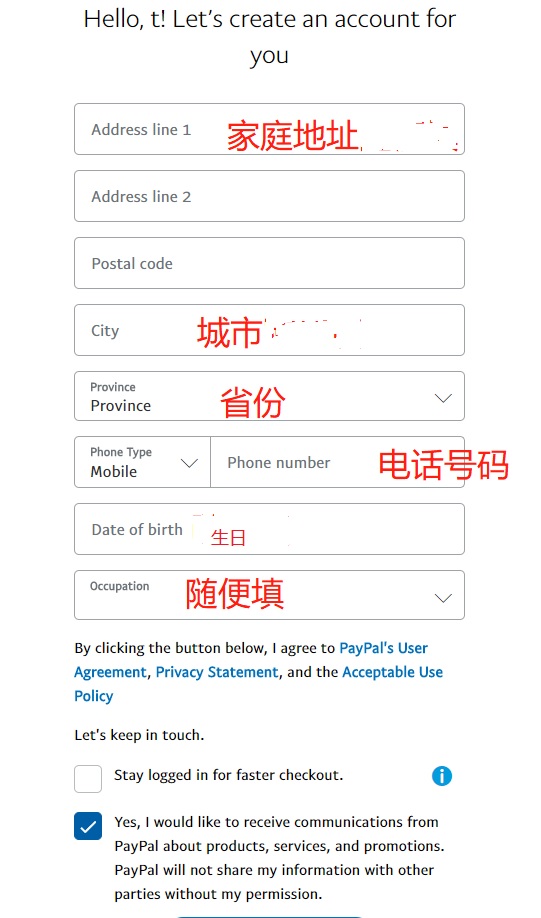Image resolution: width=541 pixels, height=918 pixels.
Task: Check the Stay logged in checkbox
Action: coord(88,779)
